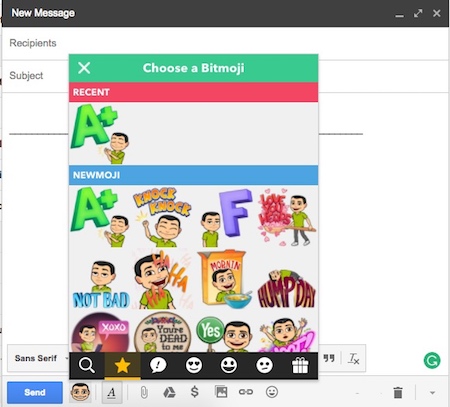Close the New Message window
450x407 pixels.
click(437, 13)
